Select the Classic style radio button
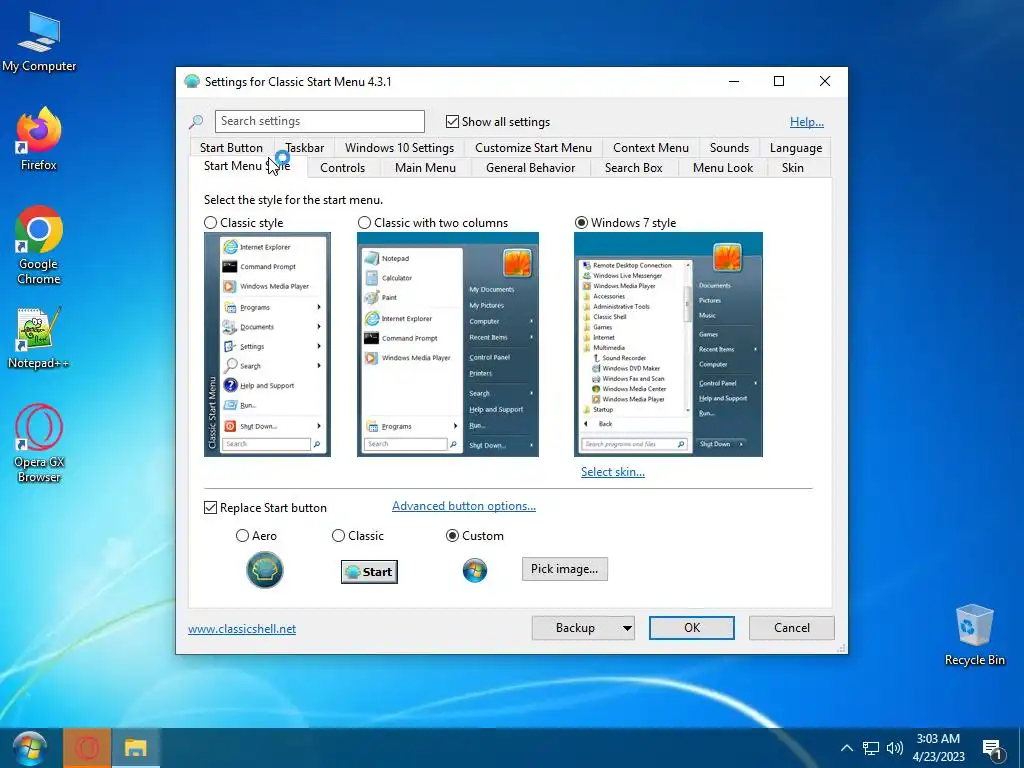 210,223
